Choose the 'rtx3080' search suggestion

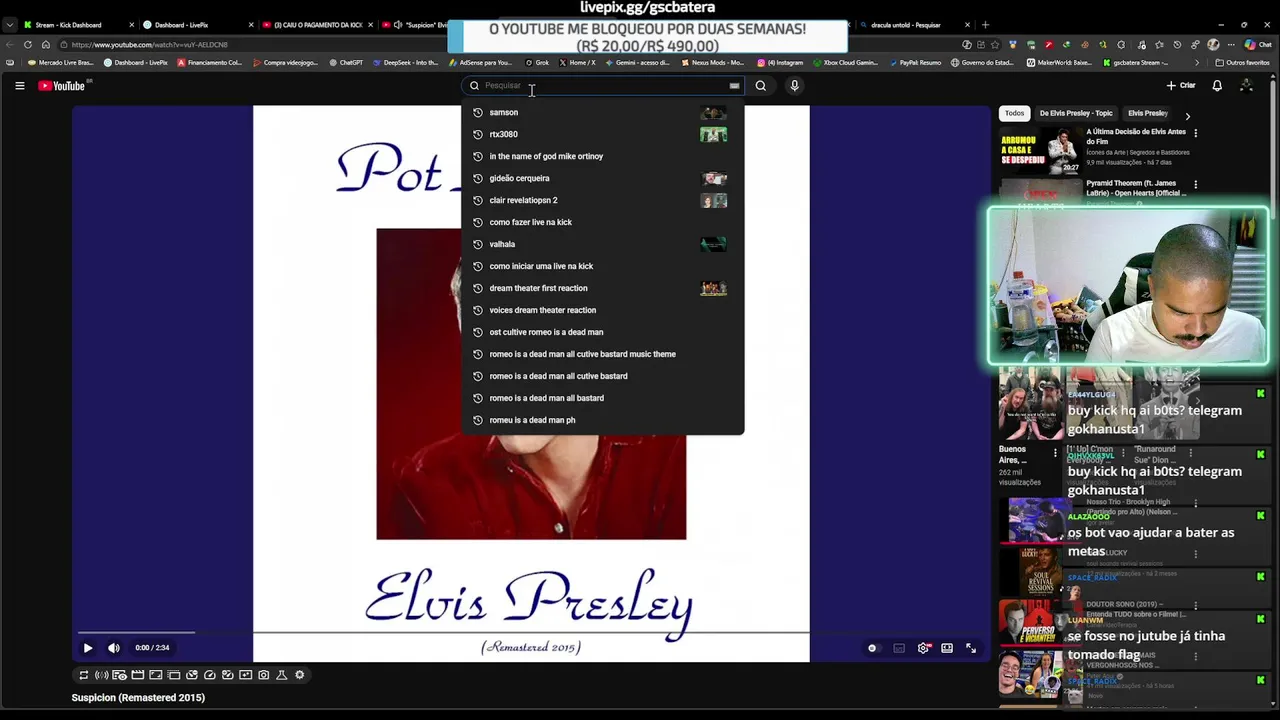pyautogui.click(x=602, y=134)
